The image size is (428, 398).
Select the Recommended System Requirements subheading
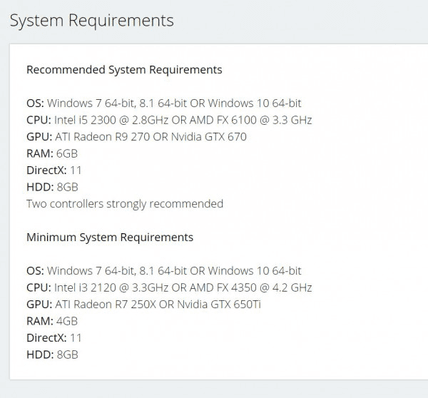(x=124, y=70)
